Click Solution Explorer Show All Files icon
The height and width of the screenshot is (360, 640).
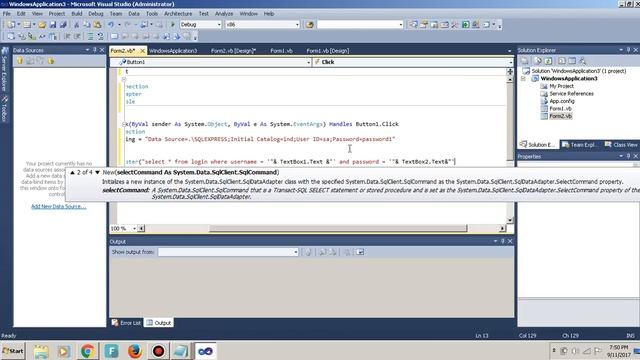(538, 61)
